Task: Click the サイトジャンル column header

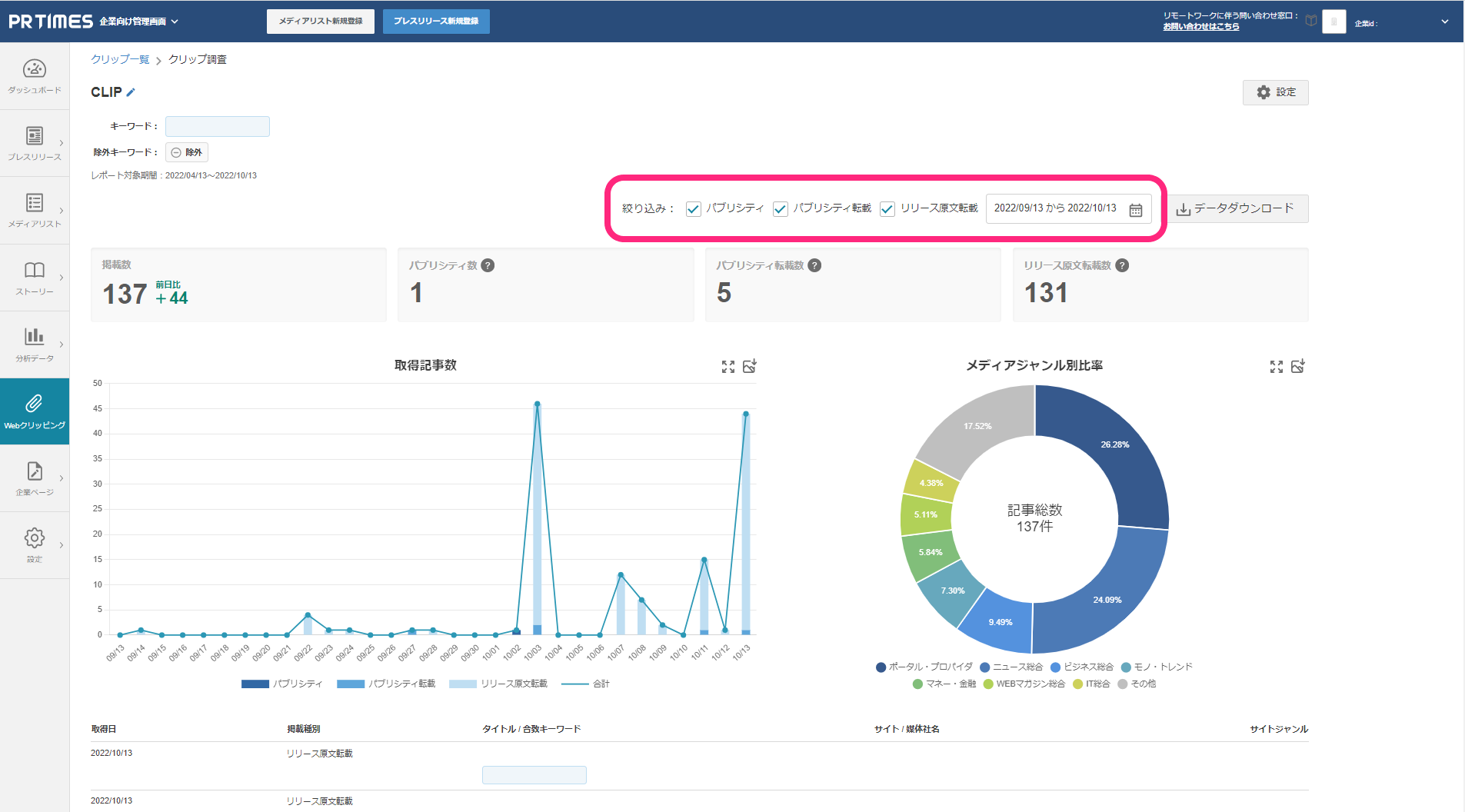Action: click(1279, 729)
